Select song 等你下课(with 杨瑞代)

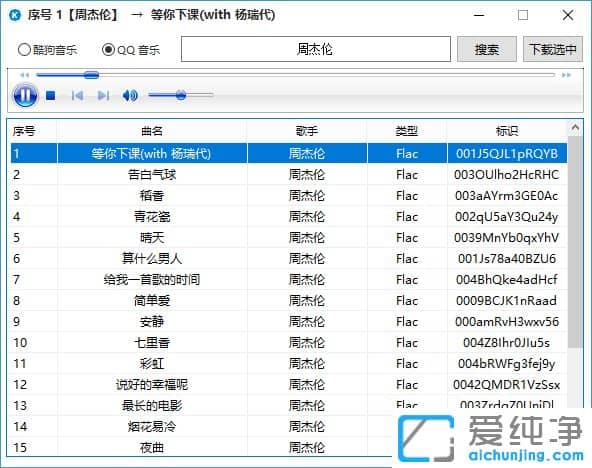[x=151, y=154]
